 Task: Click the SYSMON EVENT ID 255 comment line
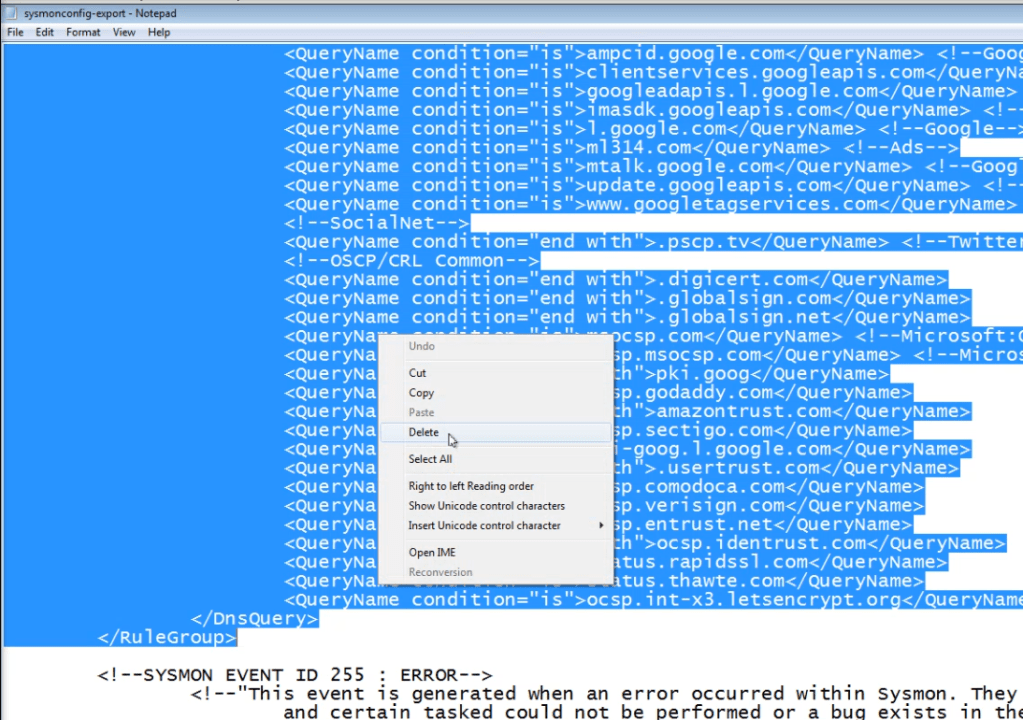coord(294,675)
